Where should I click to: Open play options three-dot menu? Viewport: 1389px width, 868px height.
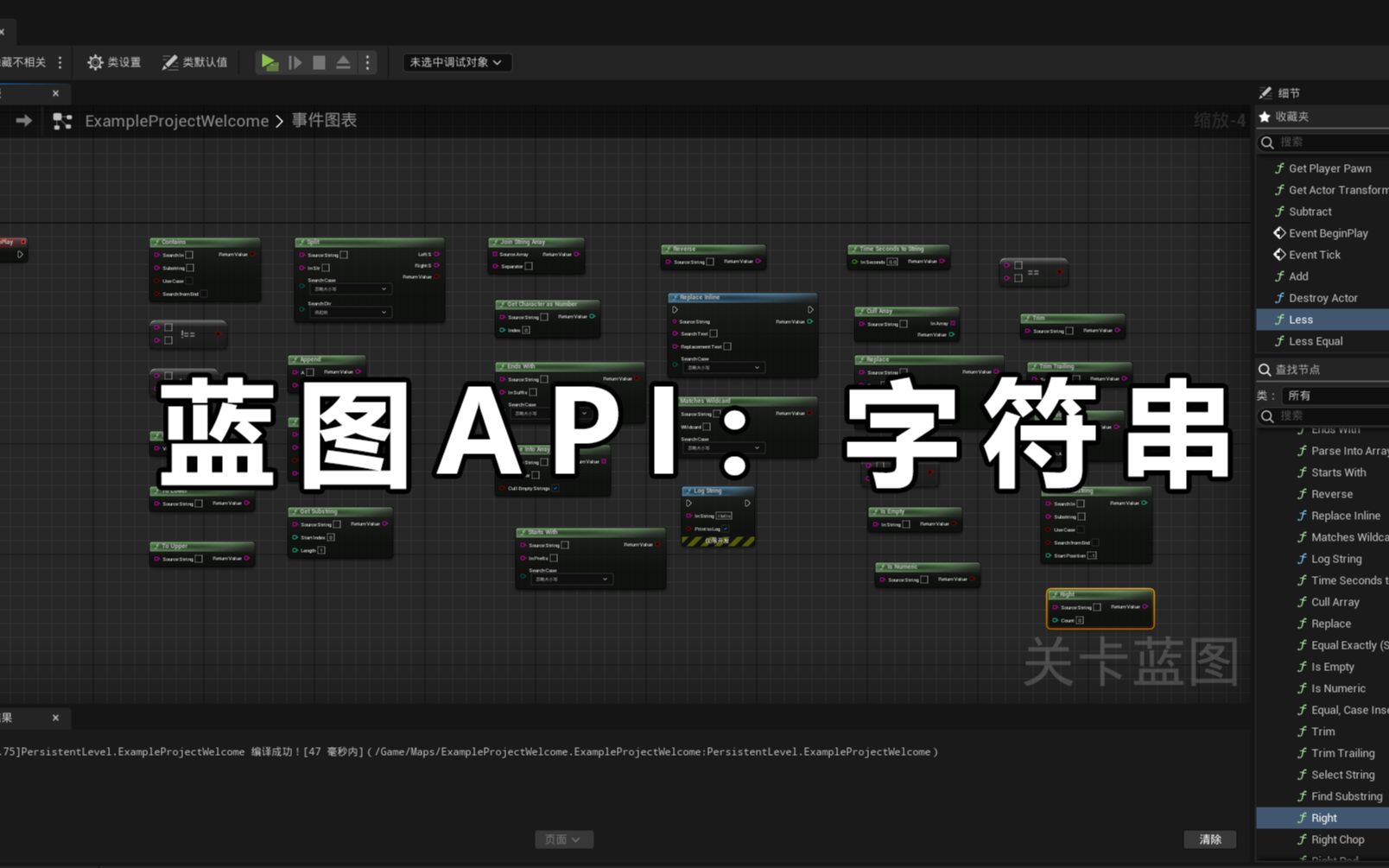pos(367,62)
